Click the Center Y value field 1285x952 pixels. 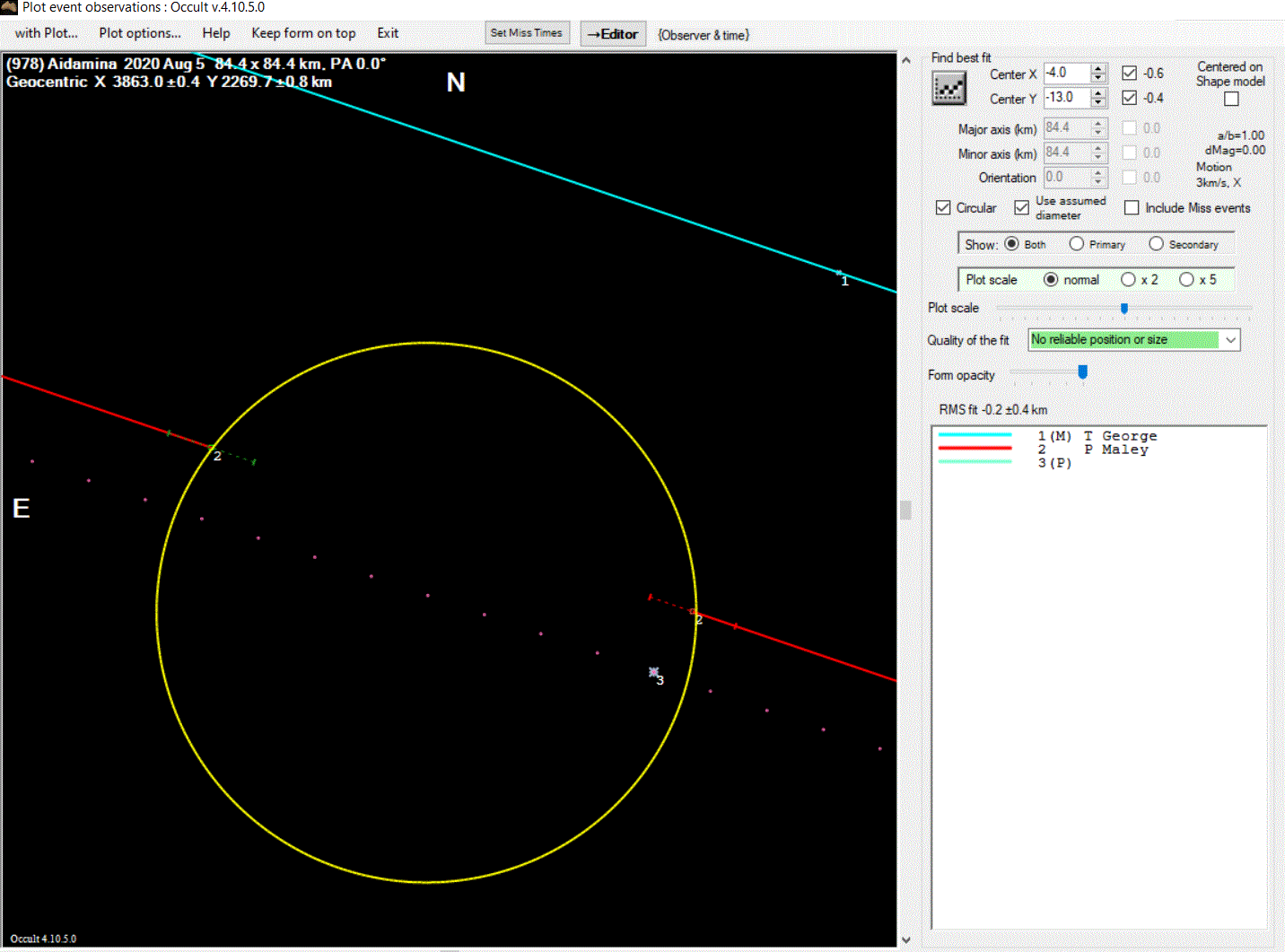(1067, 98)
